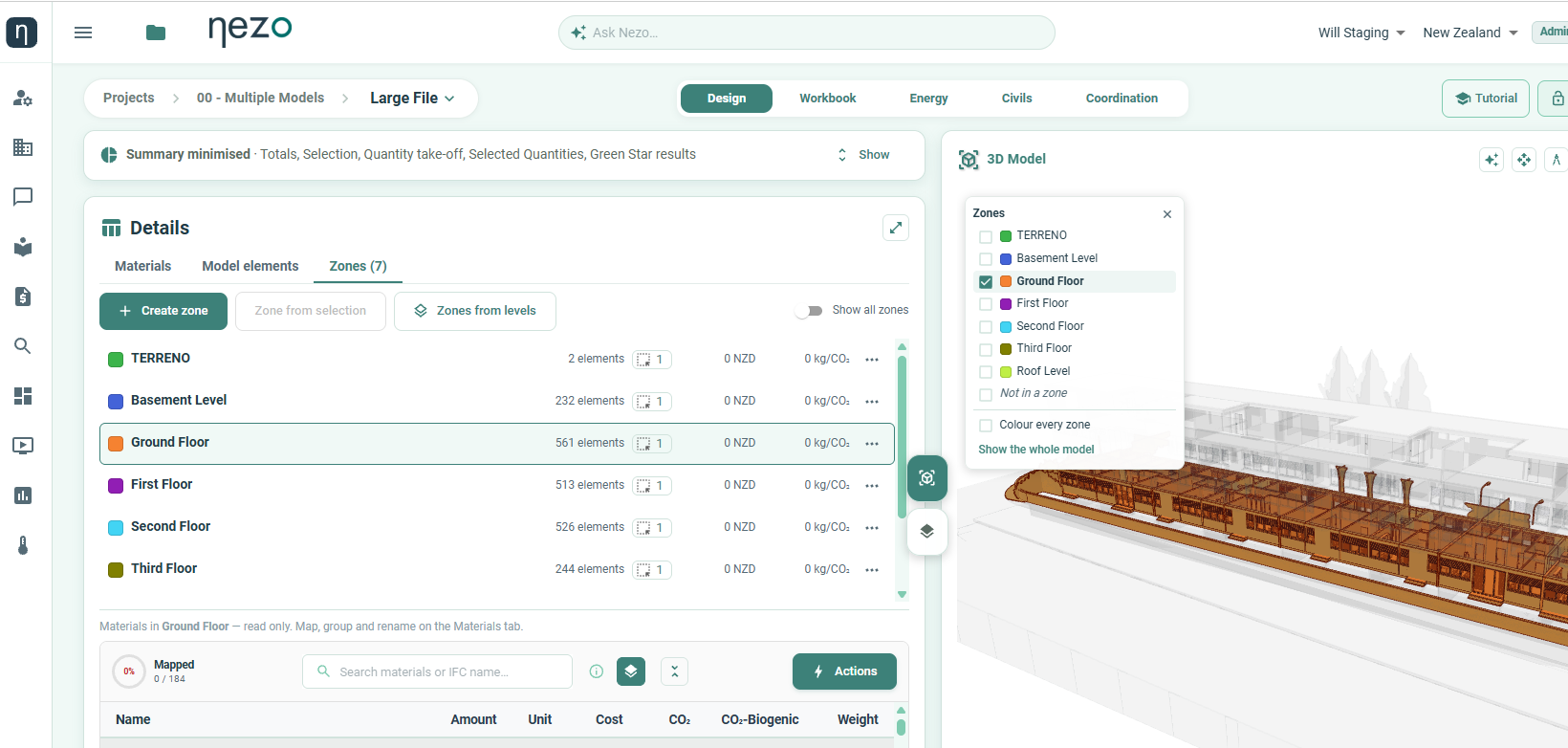
Task: Open the New Zealand region dropdown
Action: coord(1470,33)
